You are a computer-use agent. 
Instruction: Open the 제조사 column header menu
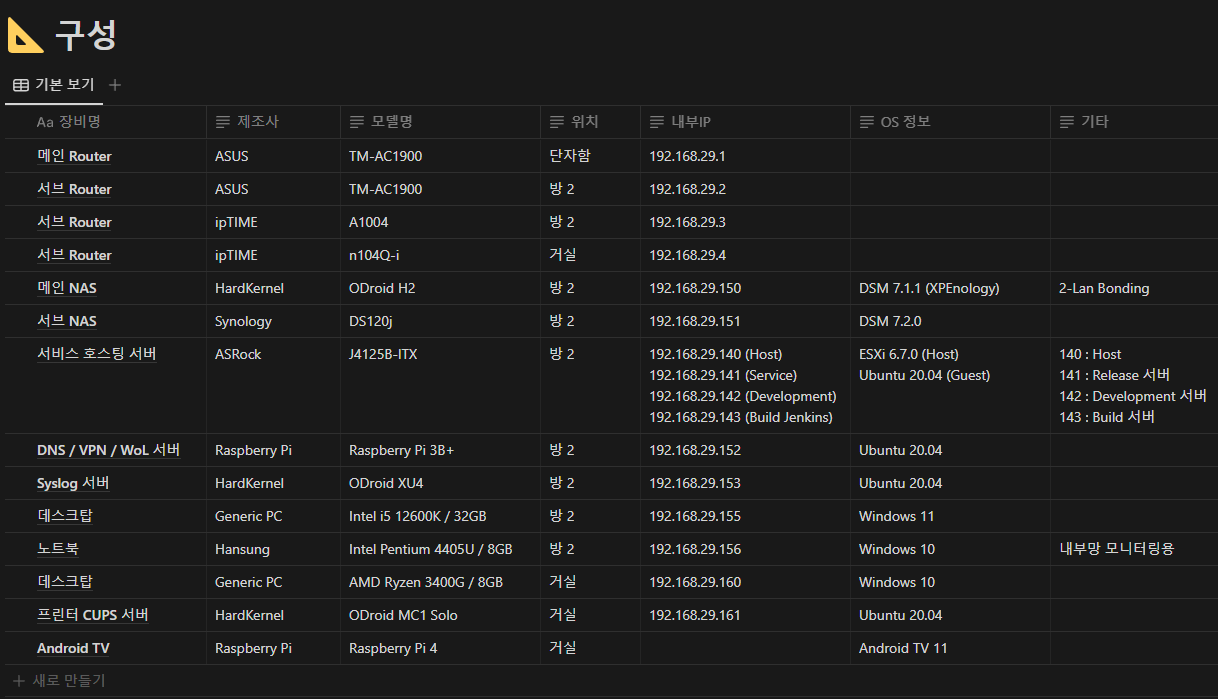pyautogui.click(x=273, y=122)
